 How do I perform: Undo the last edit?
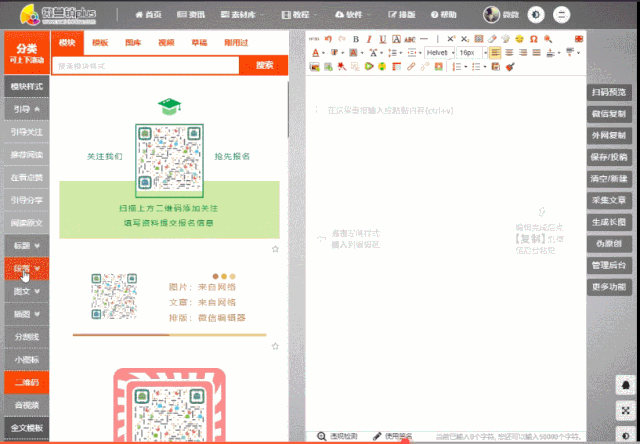[x=328, y=39]
